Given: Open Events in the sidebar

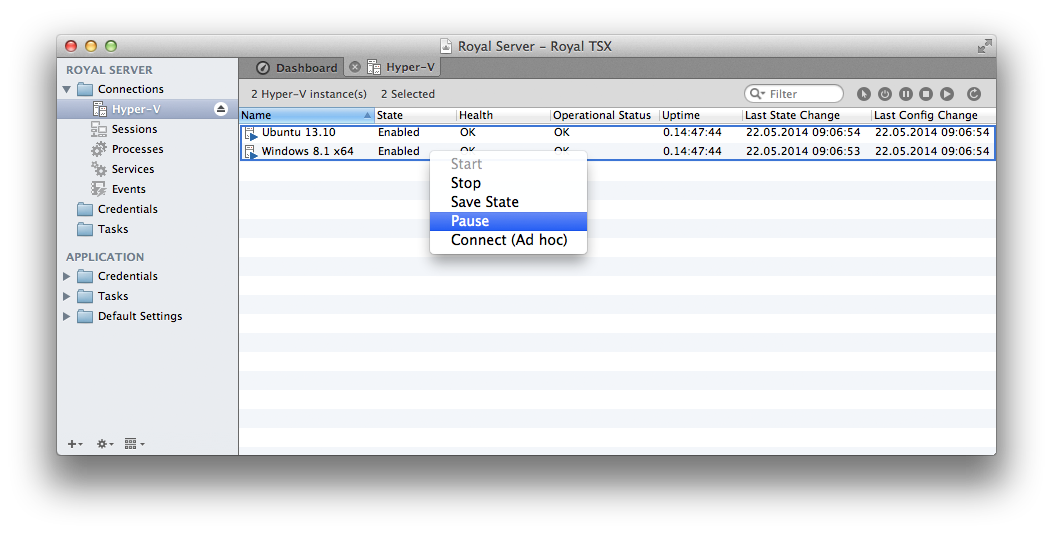Looking at the screenshot, I should click(128, 189).
